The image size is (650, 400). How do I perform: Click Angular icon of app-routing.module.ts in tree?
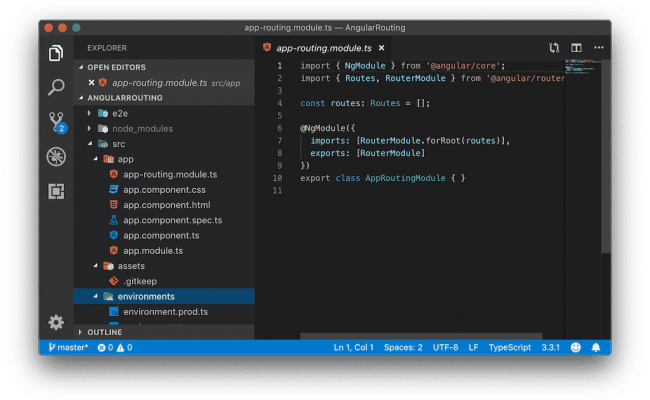pos(114,174)
